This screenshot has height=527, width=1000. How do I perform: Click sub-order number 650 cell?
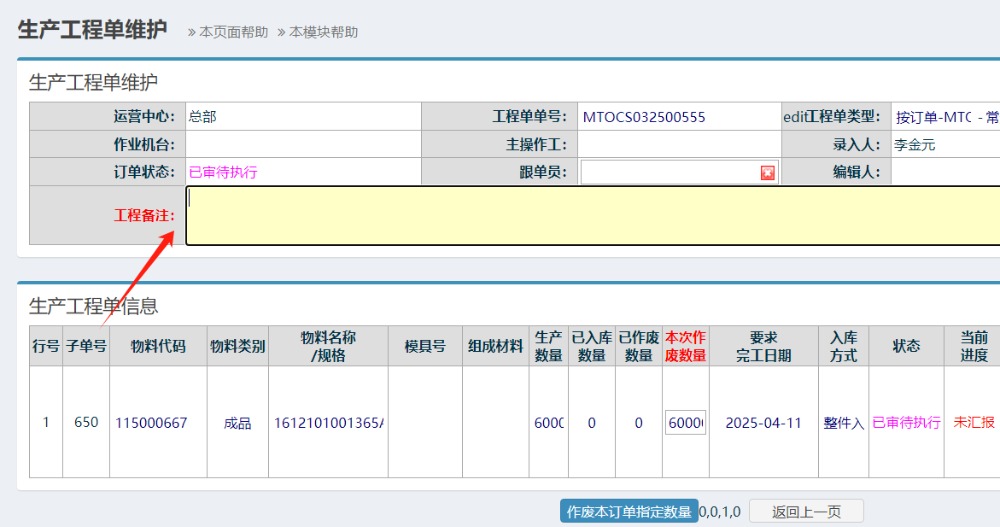86,423
